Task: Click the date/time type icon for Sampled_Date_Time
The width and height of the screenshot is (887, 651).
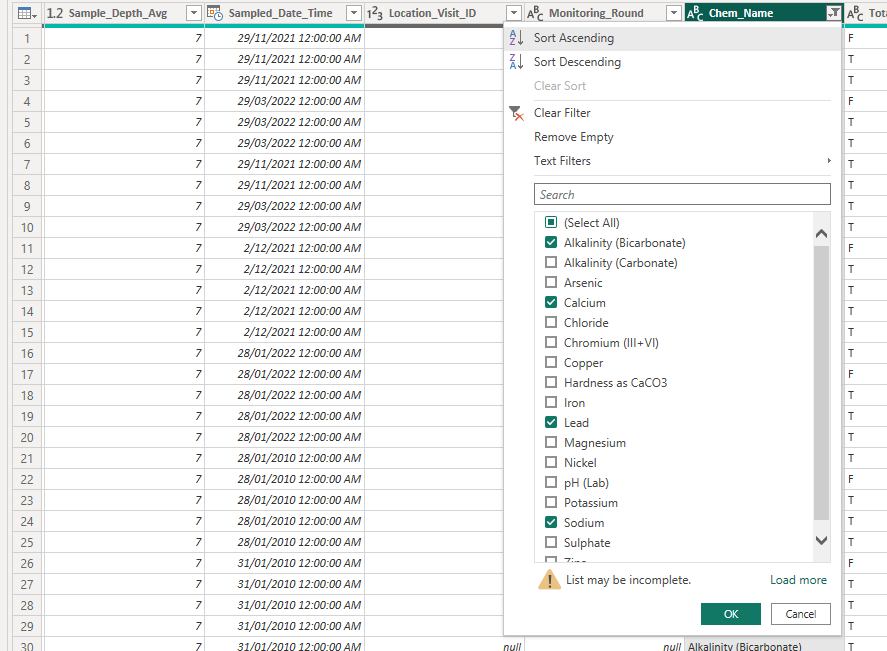Action: (215, 13)
